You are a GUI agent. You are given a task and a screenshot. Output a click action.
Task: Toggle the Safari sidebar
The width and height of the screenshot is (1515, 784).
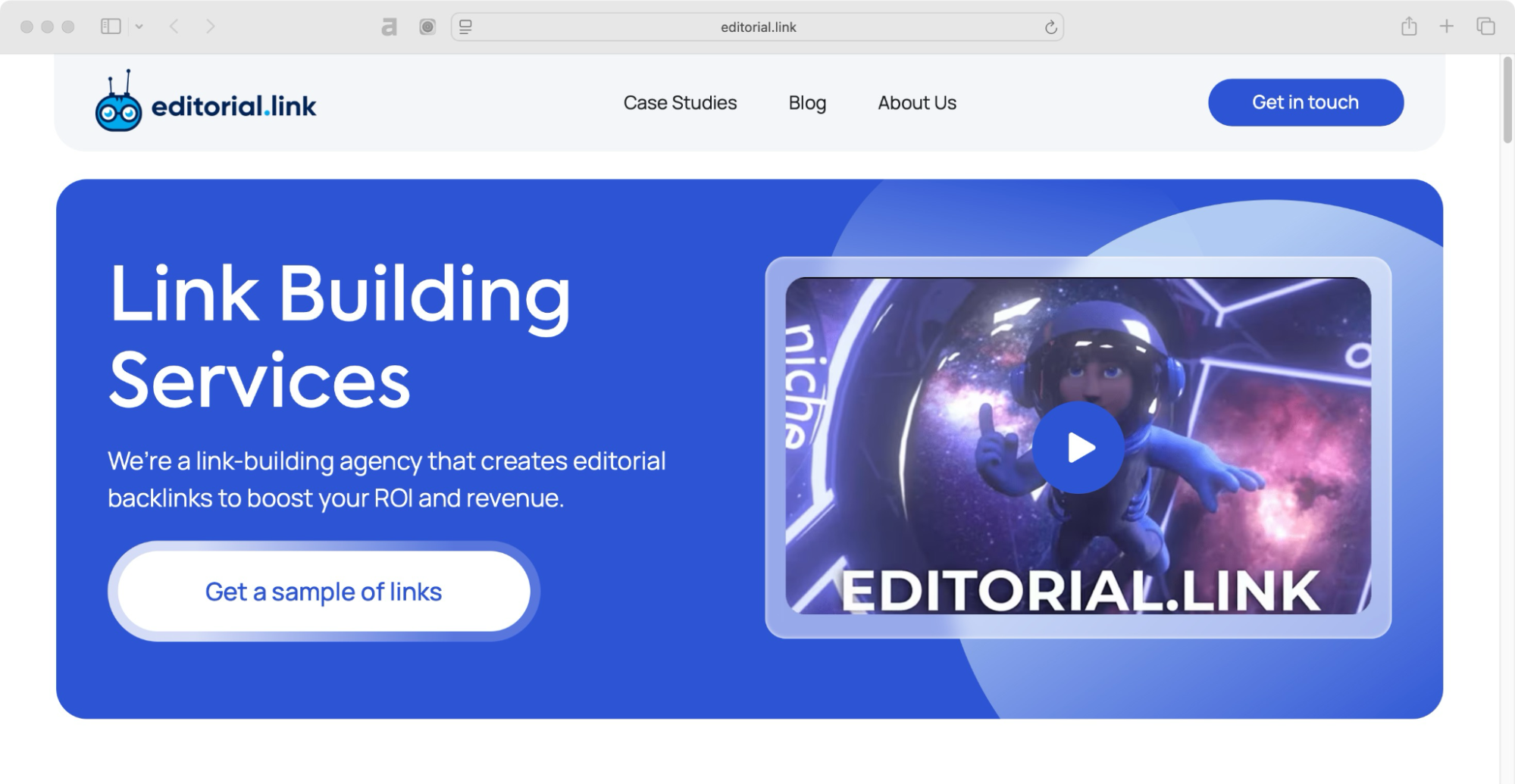click(x=111, y=25)
